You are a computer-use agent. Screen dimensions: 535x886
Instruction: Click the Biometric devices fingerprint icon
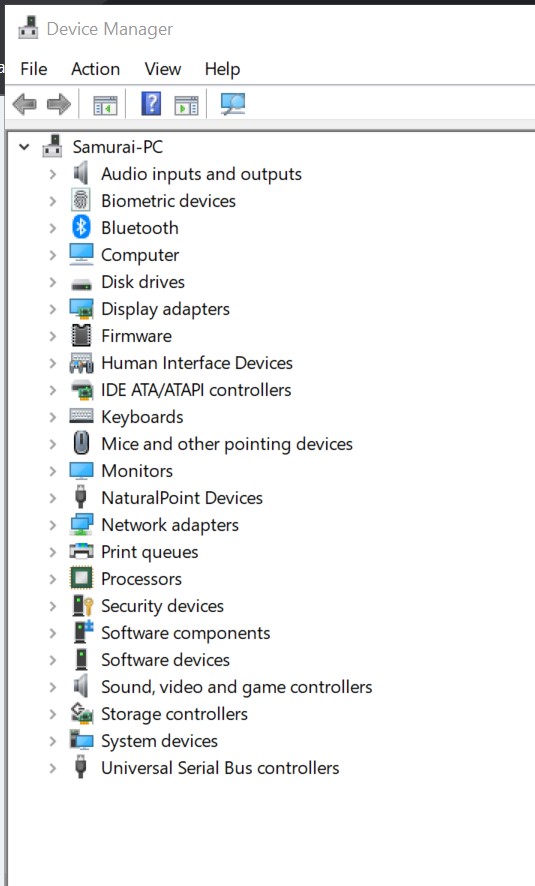[81, 201]
